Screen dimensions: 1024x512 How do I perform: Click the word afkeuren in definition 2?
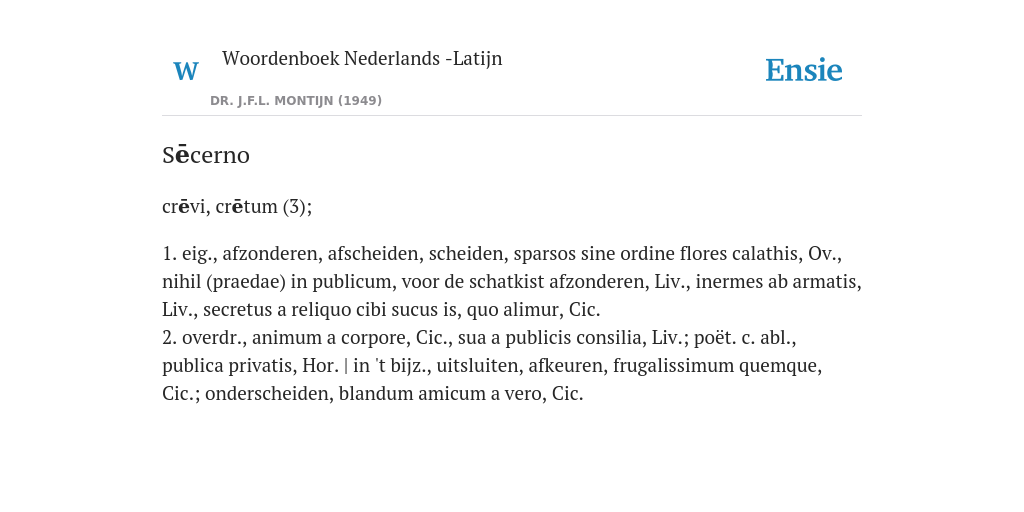pos(565,366)
